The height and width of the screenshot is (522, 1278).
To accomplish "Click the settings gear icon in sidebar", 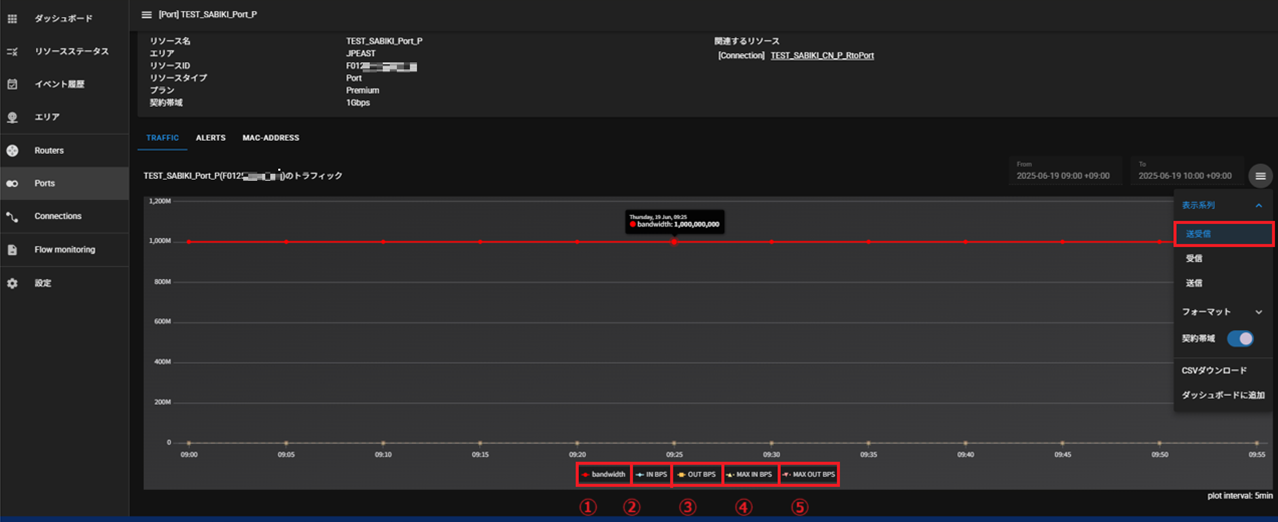I will [x=12, y=284].
